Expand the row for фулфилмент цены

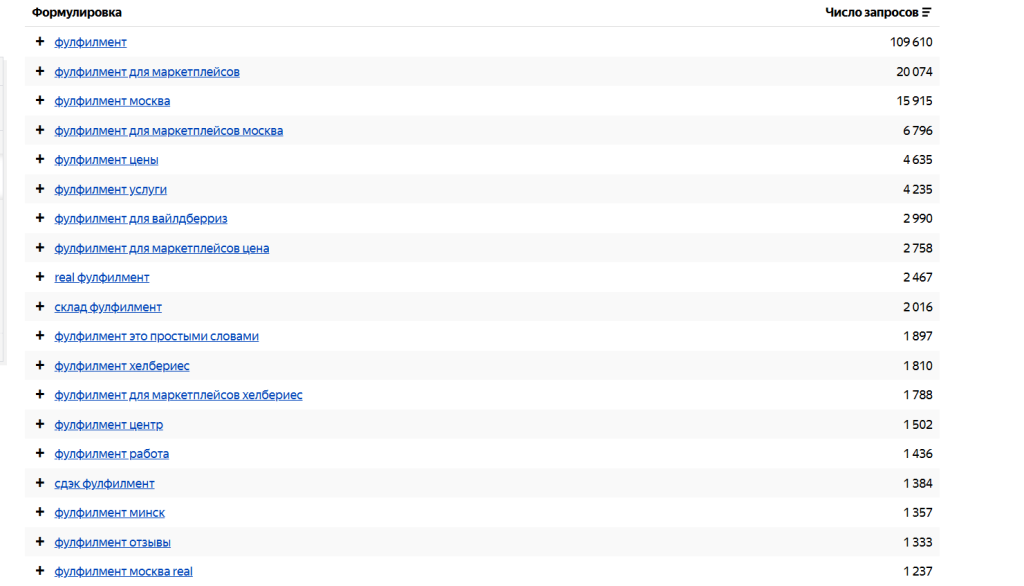point(40,159)
